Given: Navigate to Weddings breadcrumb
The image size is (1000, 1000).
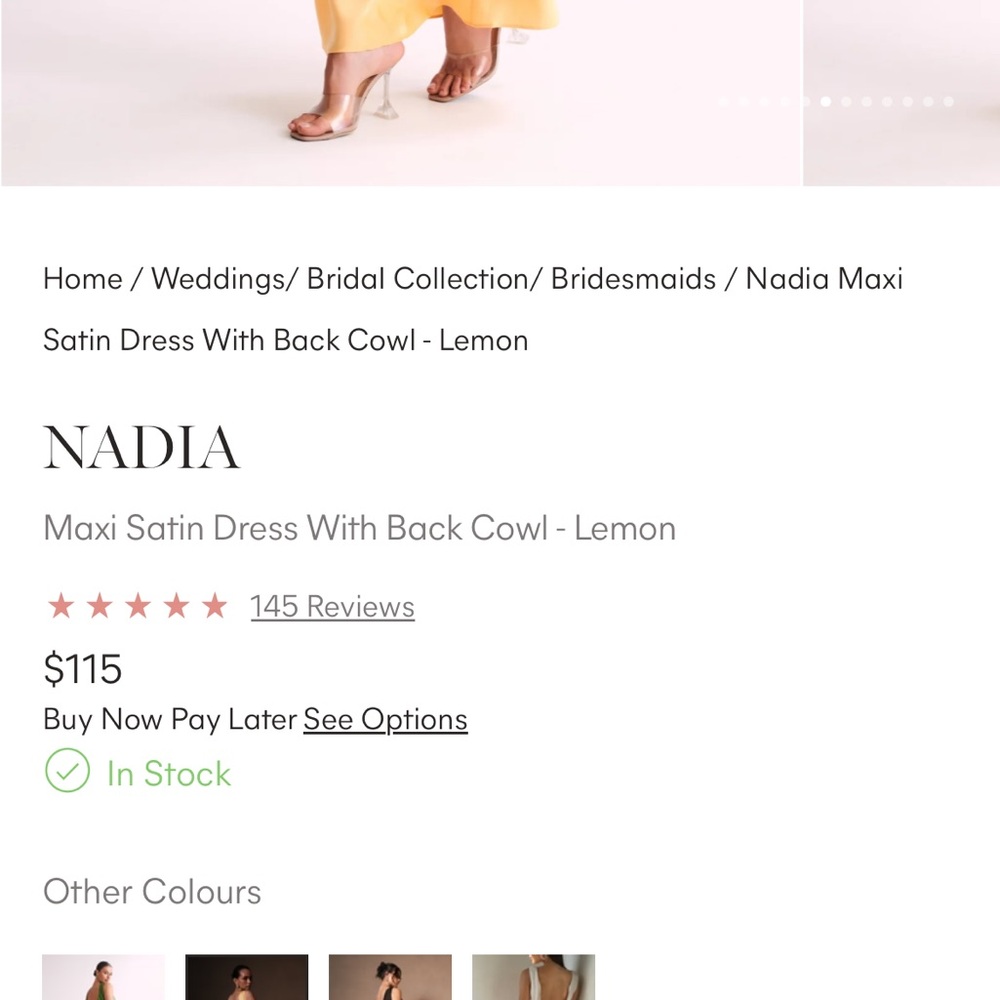Looking at the screenshot, I should tap(219, 279).
